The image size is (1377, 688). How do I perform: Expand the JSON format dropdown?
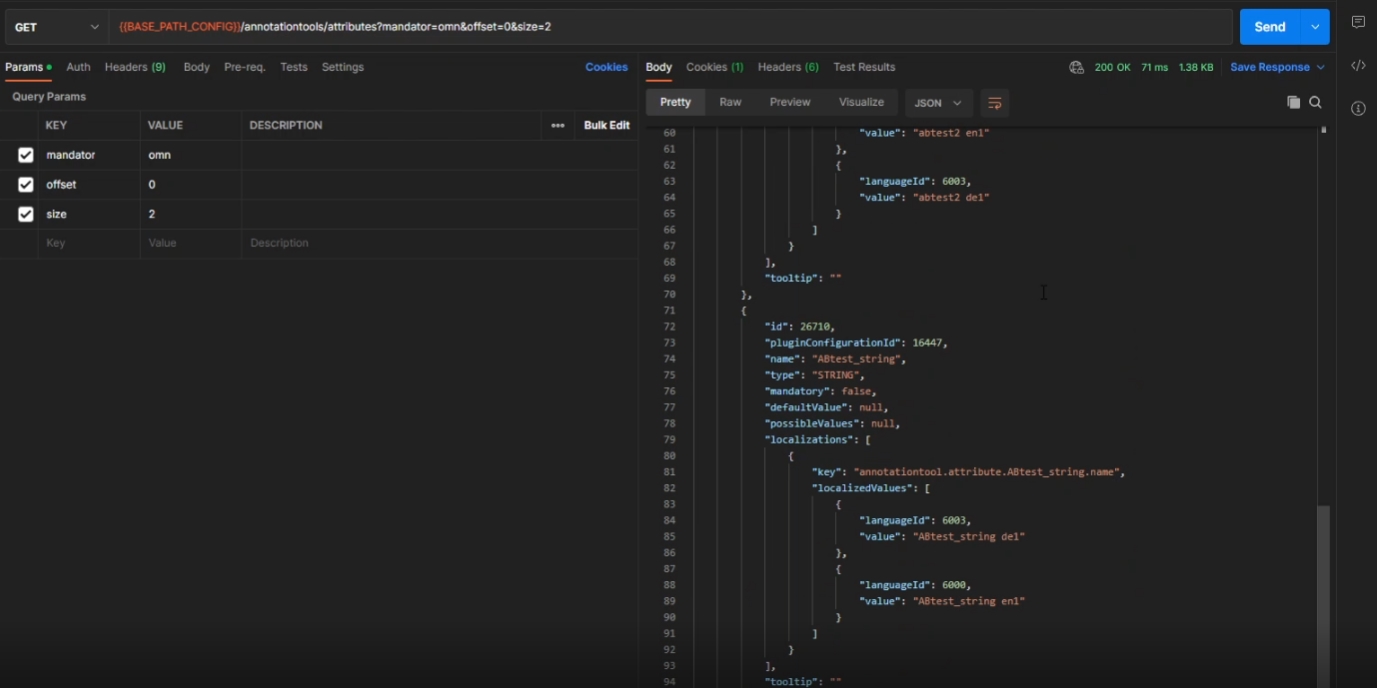pos(938,103)
